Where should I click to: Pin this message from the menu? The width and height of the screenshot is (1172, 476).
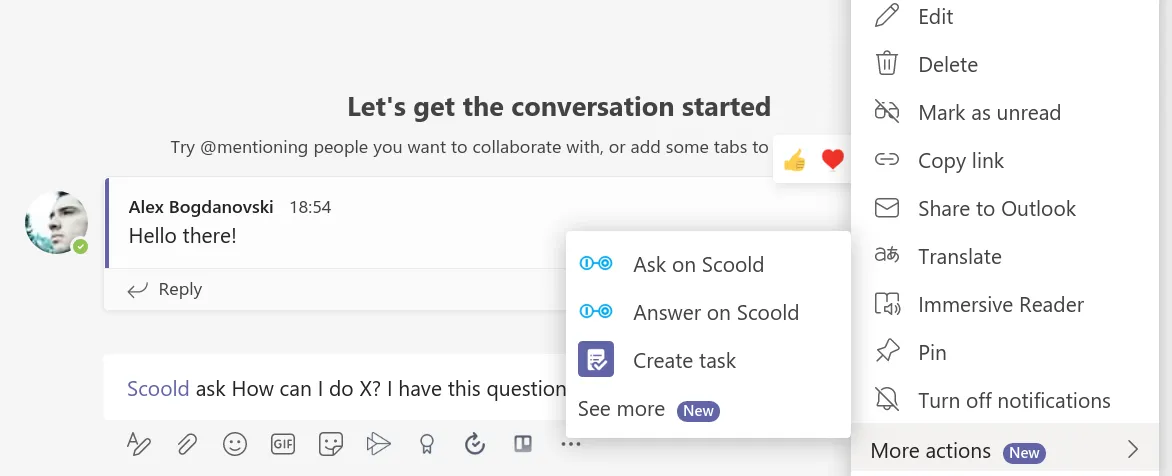point(931,353)
